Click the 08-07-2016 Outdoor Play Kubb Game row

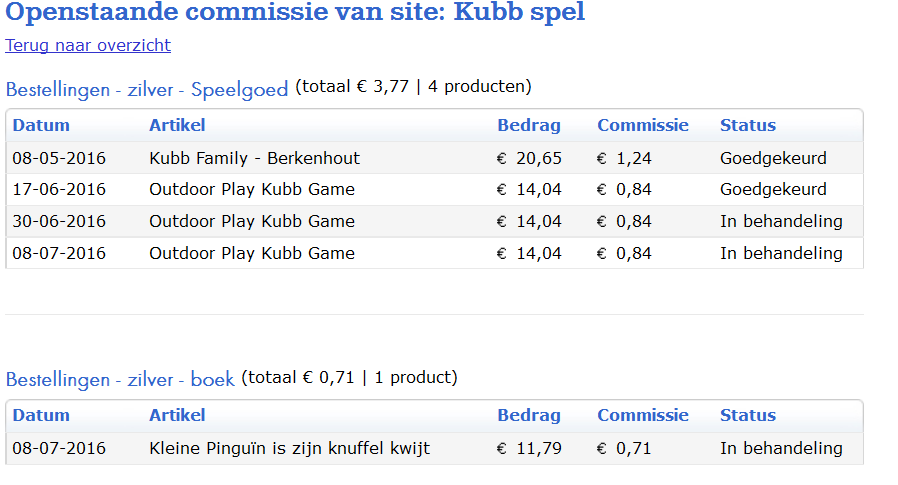(435, 253)
